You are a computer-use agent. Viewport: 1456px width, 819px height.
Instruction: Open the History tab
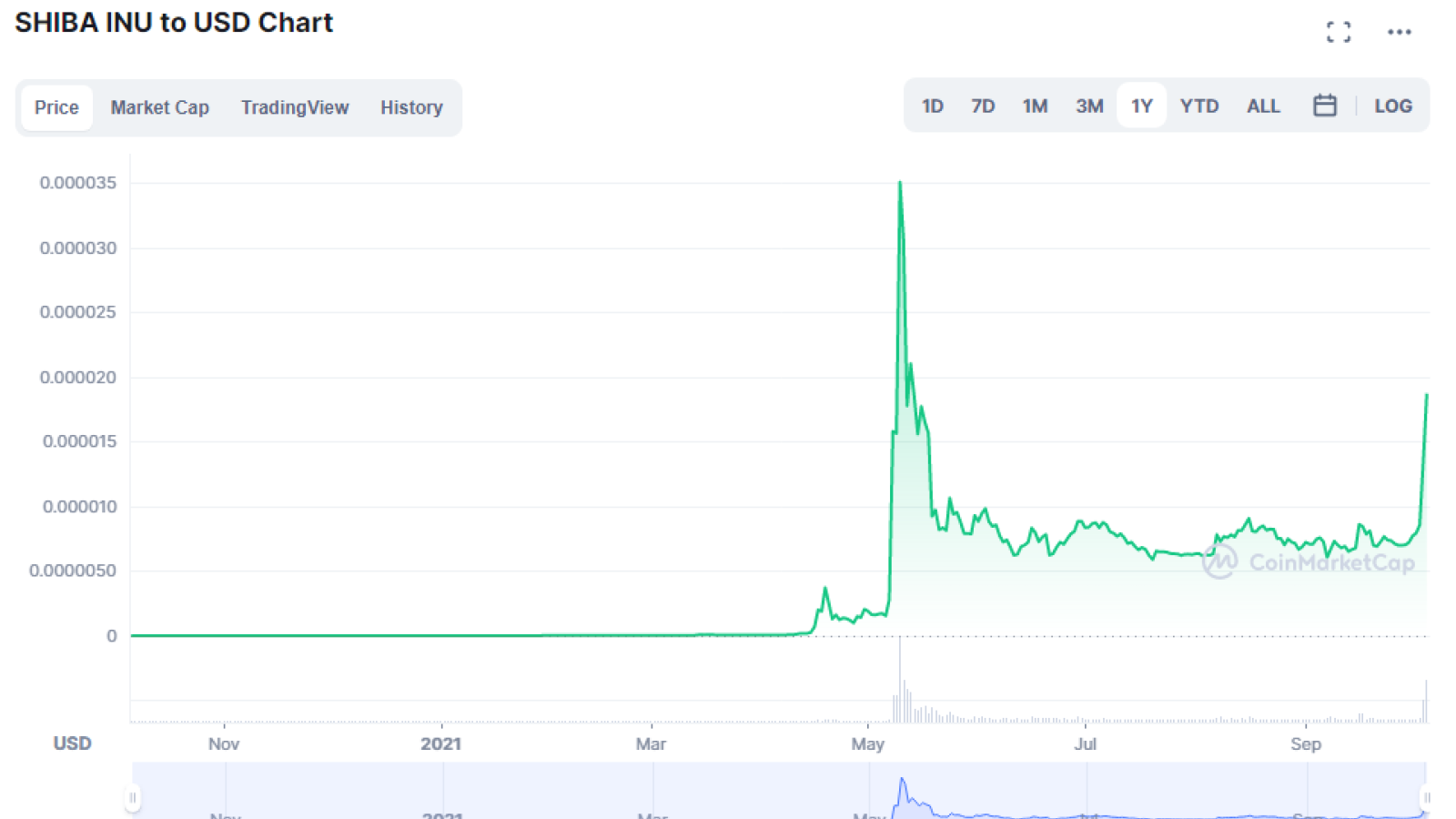tap(411, 107)
